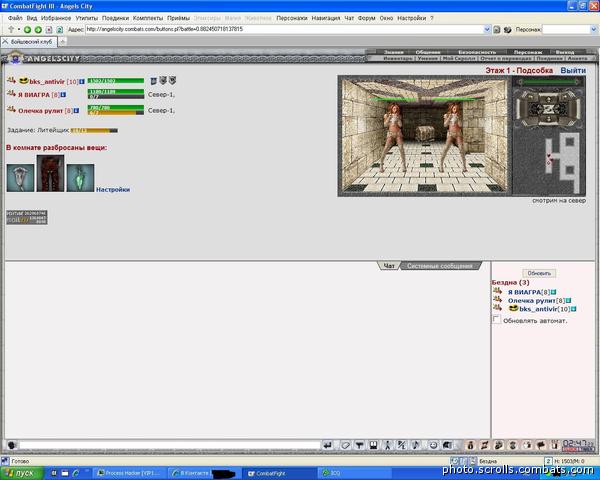This screenshot has width=600, height=480.
Task: Switch to the Чат tab
Action: (389, 266)
